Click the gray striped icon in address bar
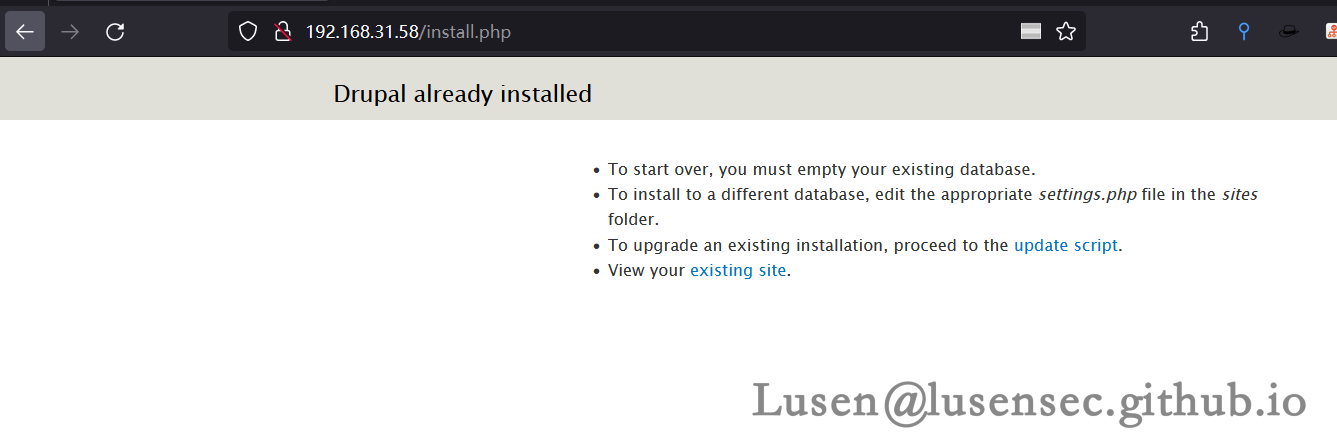The width and height of the screenshot is (1337, 439). [1031, 32]
